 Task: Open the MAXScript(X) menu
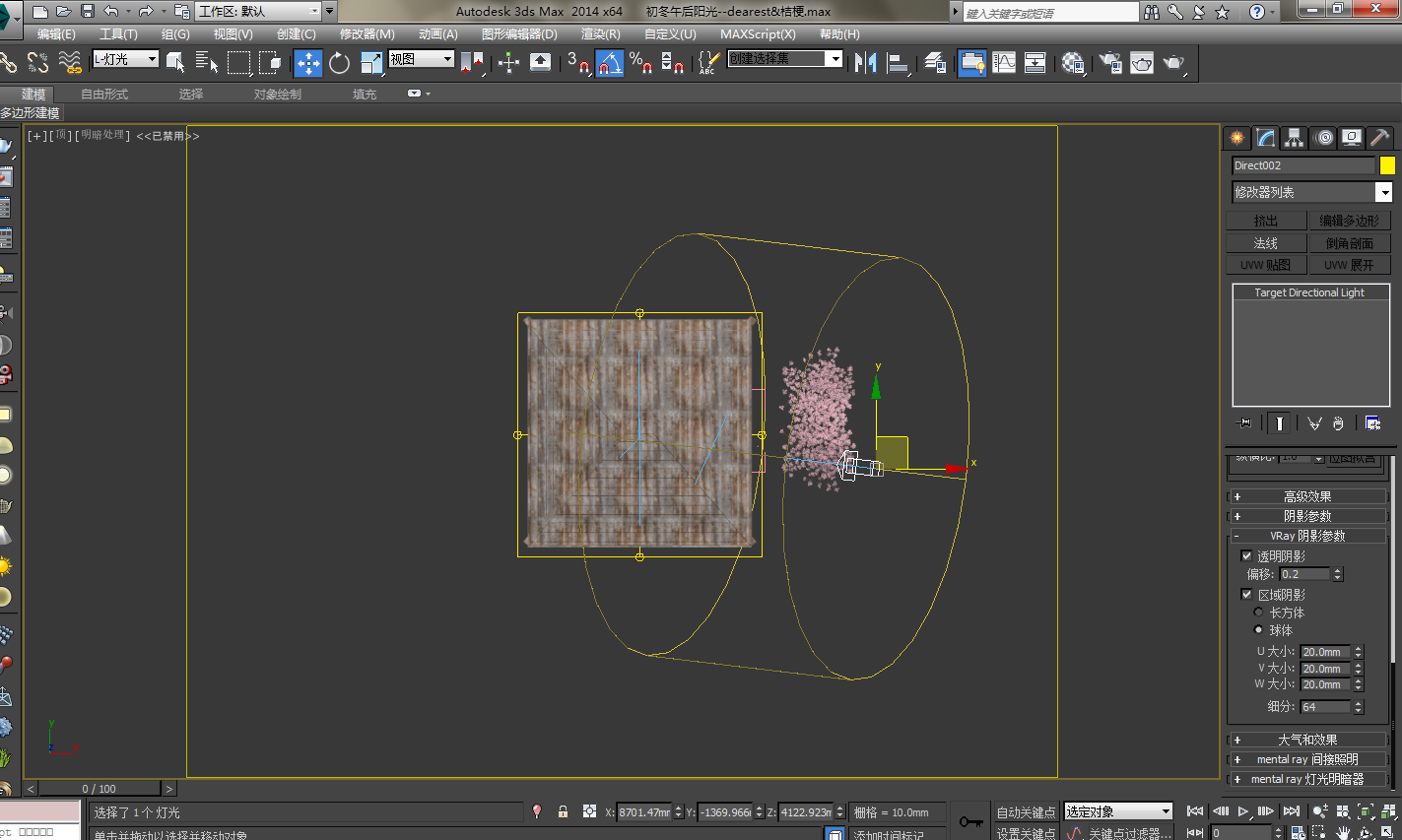click(x=758, y=33)
